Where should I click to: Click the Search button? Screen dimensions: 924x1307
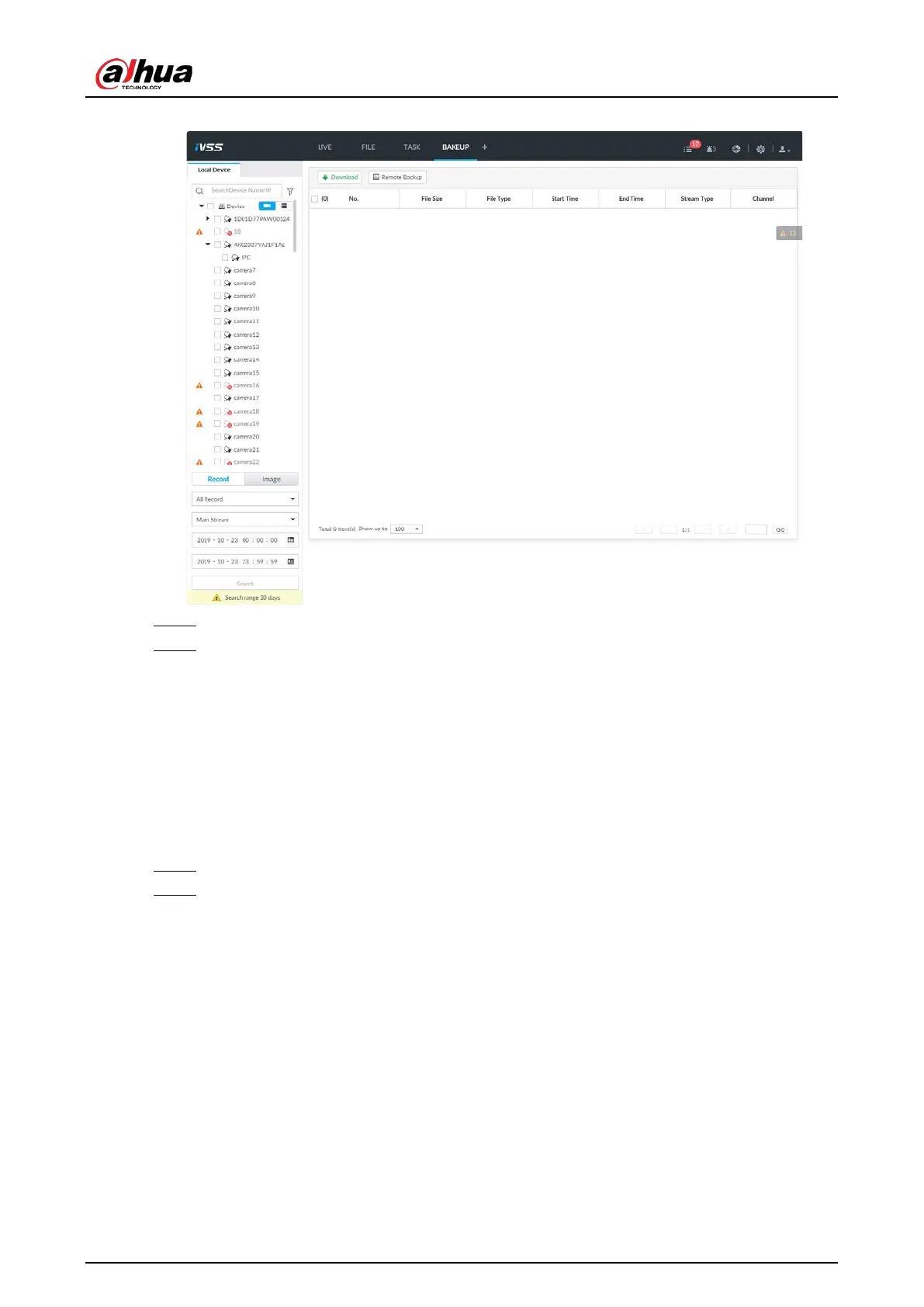pyautogui.click(x=245, y=583)
